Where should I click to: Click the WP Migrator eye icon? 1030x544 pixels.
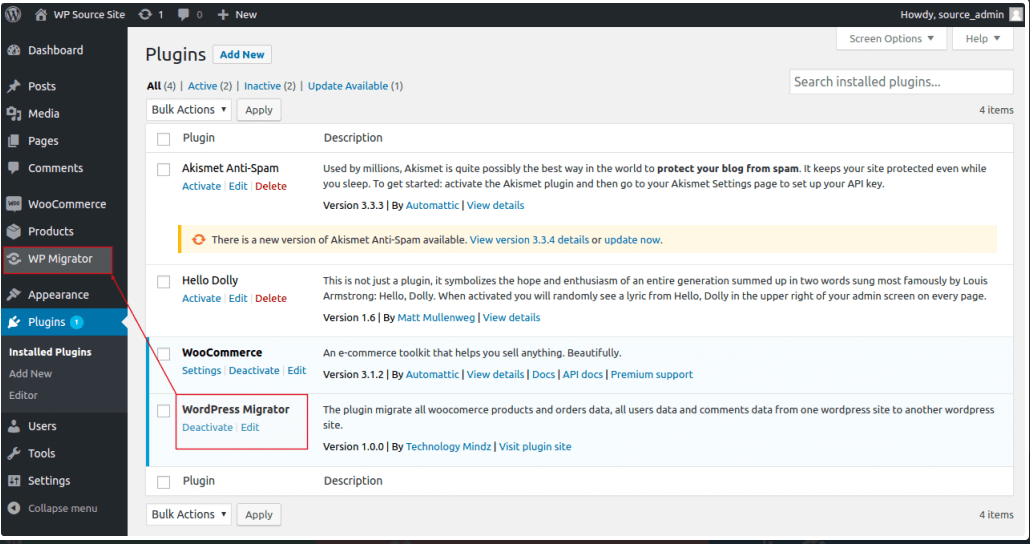[x=14, y=259]
